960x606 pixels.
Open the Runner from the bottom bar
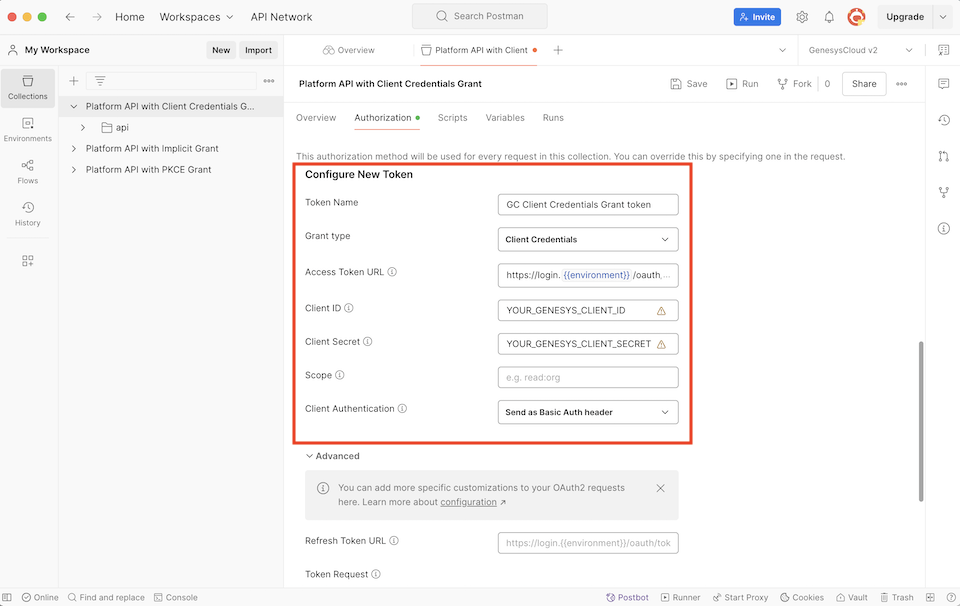(x=681, y=597)
